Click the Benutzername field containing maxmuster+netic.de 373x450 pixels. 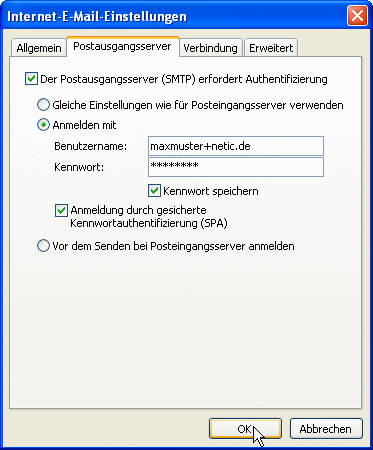(x=236, y=146)
